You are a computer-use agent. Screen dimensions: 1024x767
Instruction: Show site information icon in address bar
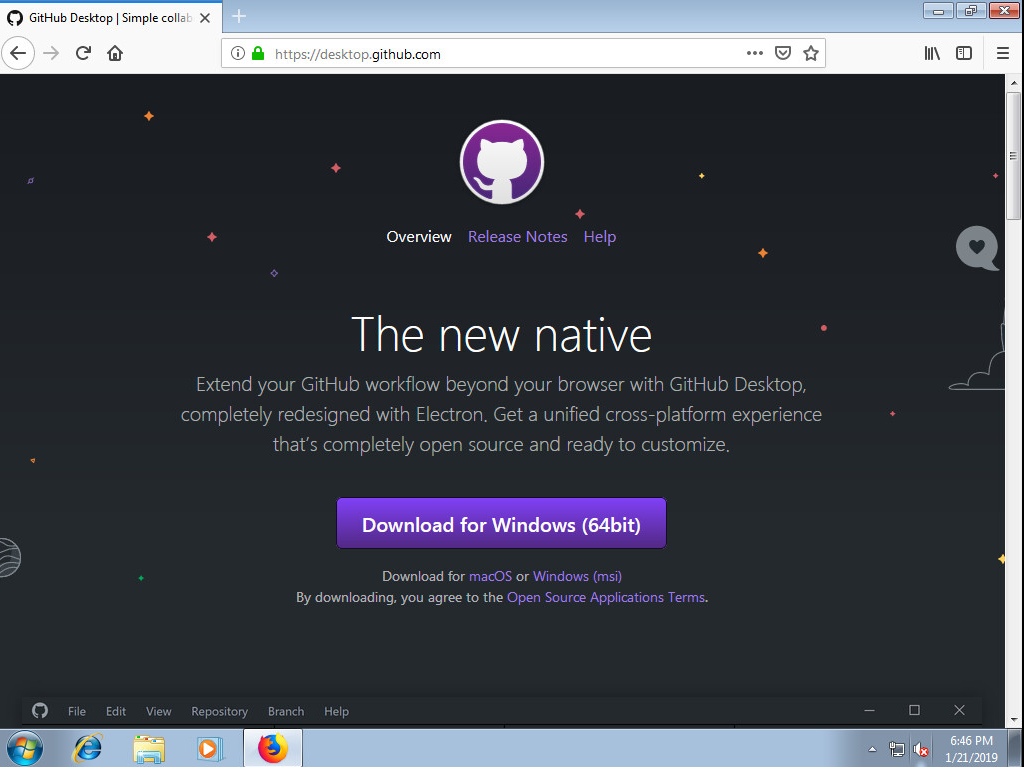pos(238,54)
